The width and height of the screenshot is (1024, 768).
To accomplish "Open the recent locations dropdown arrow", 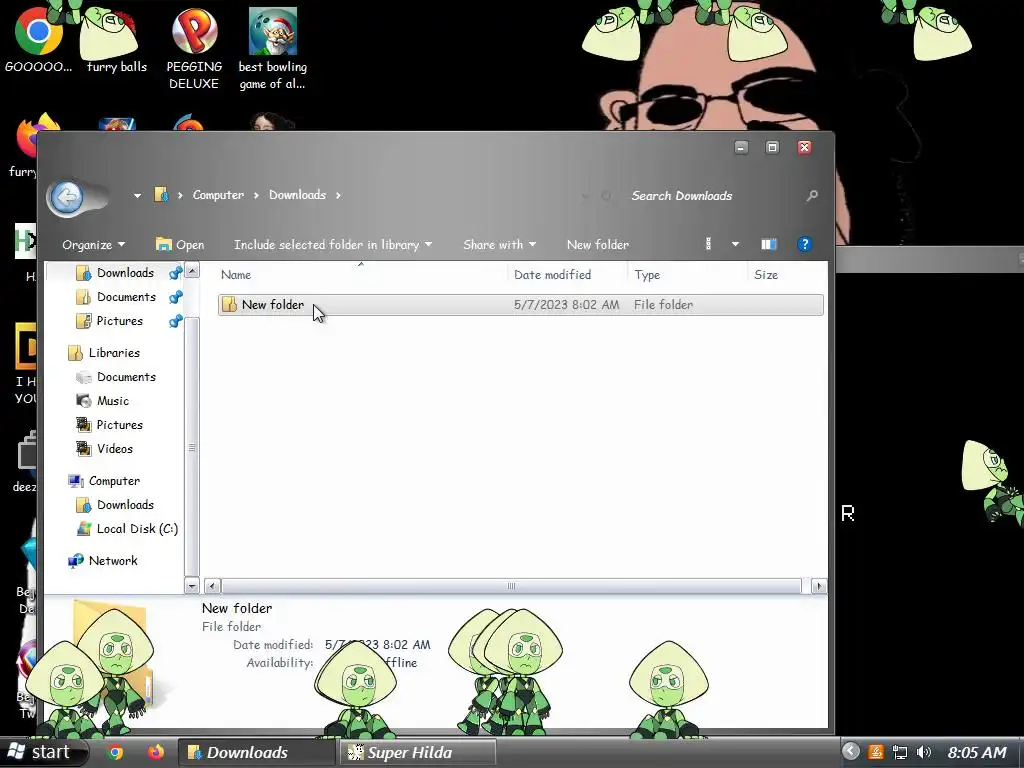I will (137, 195).
